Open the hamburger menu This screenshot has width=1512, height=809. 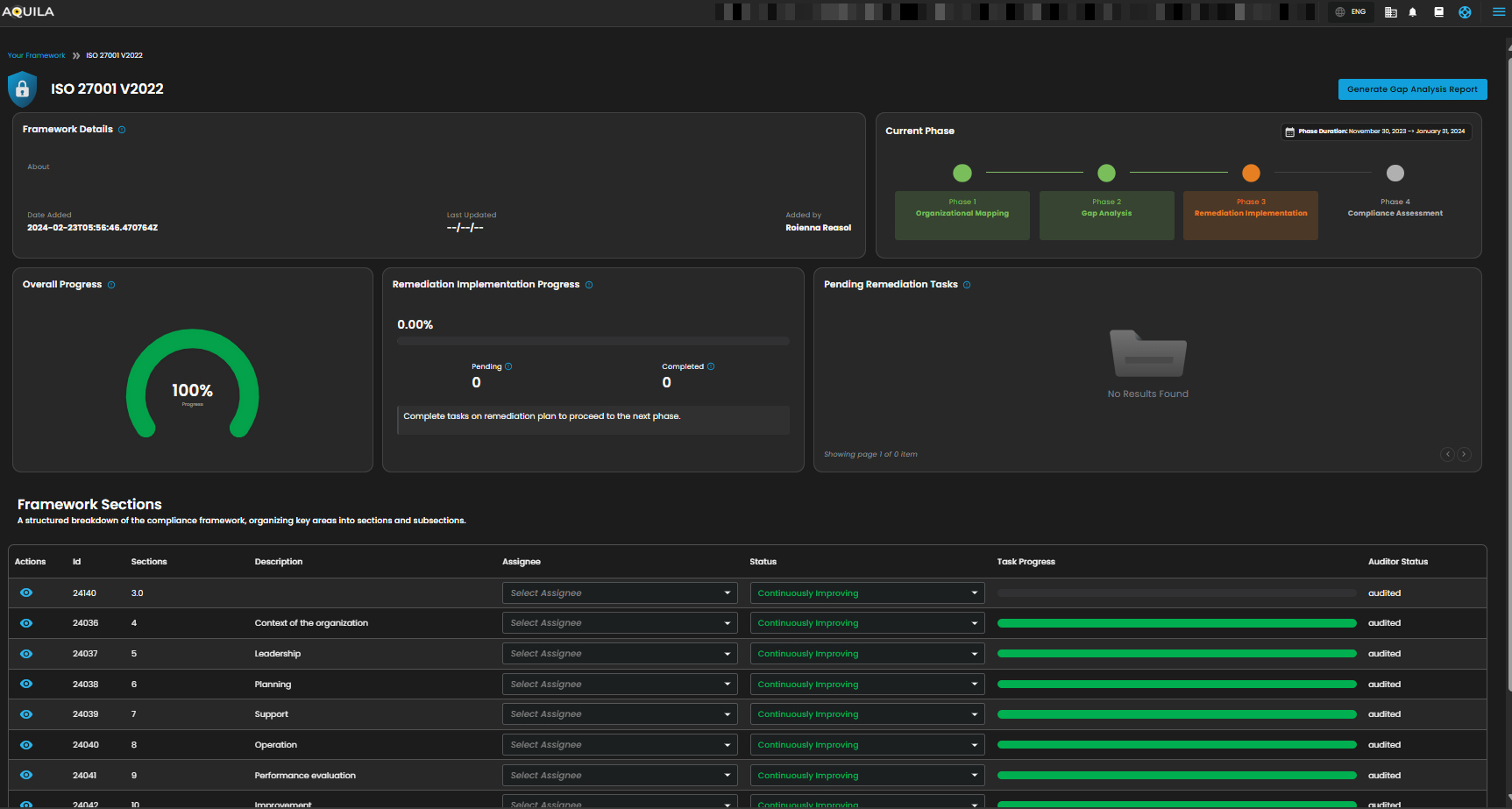point(1499,12)
